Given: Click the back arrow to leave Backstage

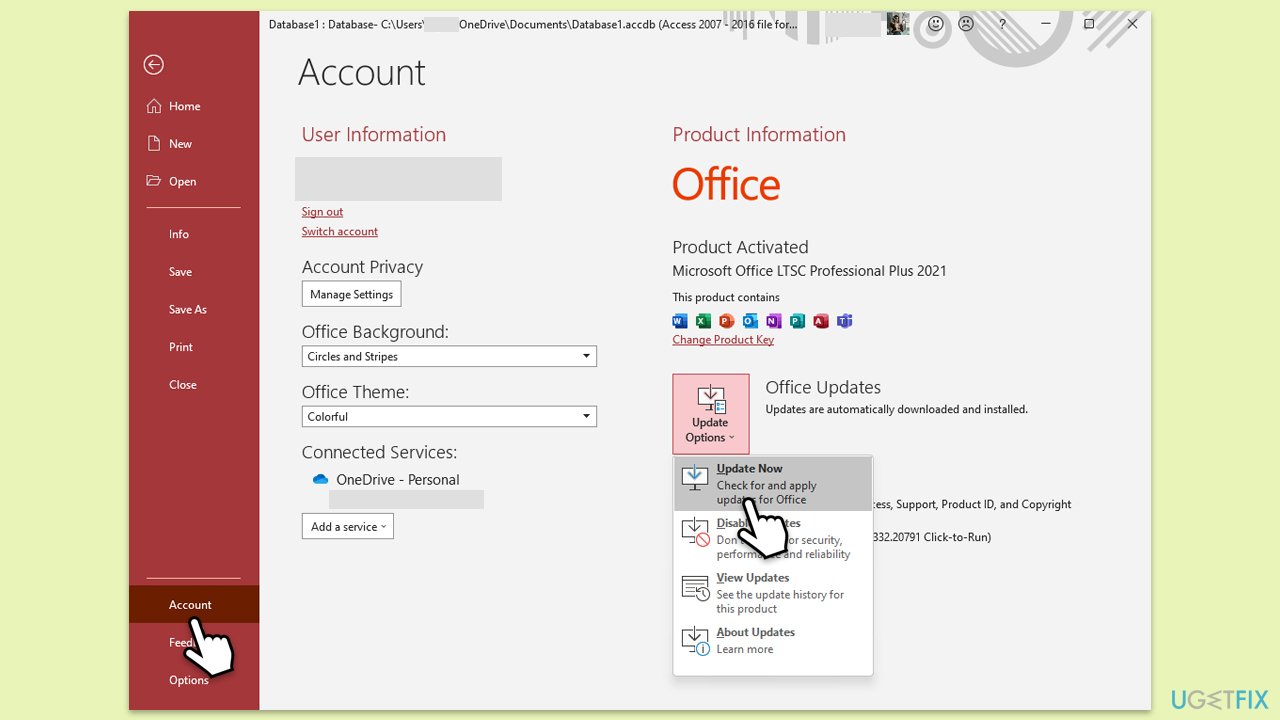Looking at the screenshot, I should [153, 65].
